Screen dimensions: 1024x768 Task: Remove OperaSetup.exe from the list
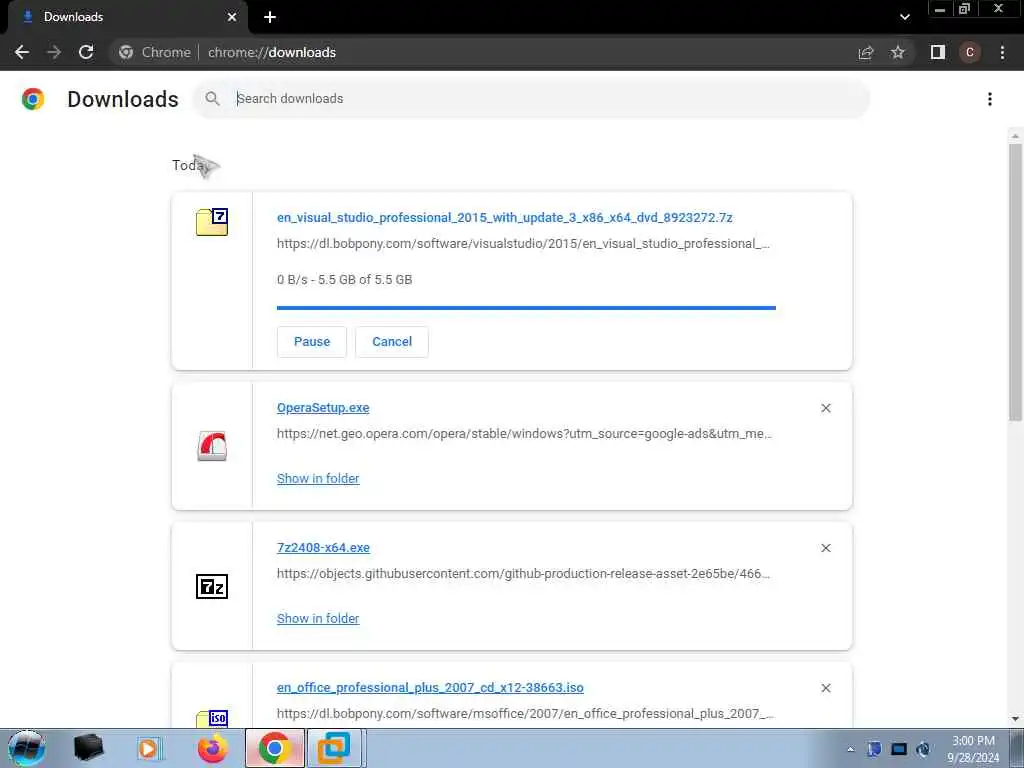coord(825,408)
